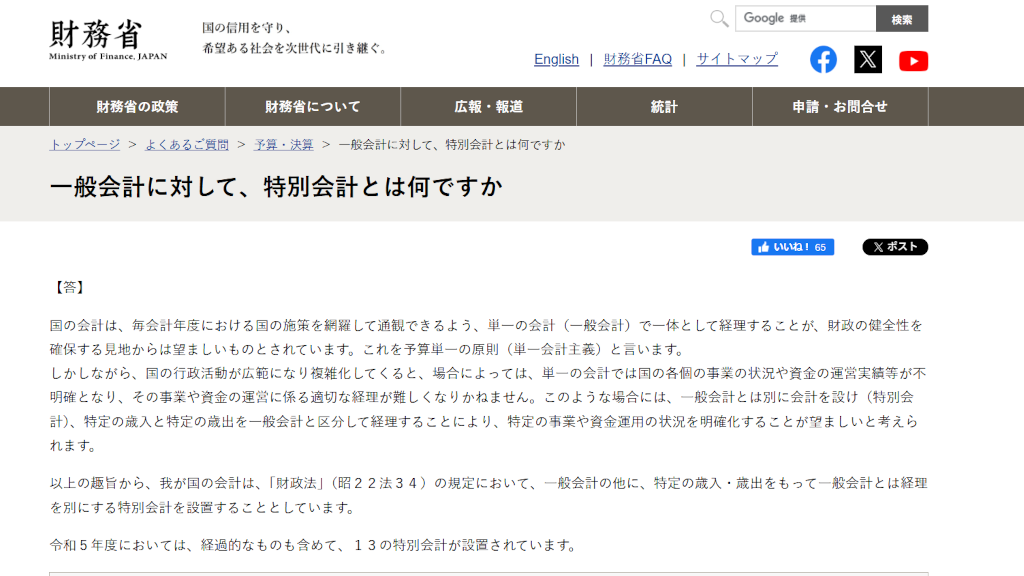Click the Ministry of Finance logo

point(108,39)
